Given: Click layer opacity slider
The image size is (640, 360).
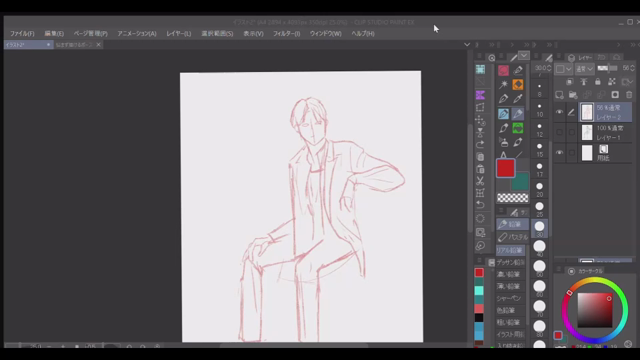Looking at the screenshot, I should tap(608, 69).
